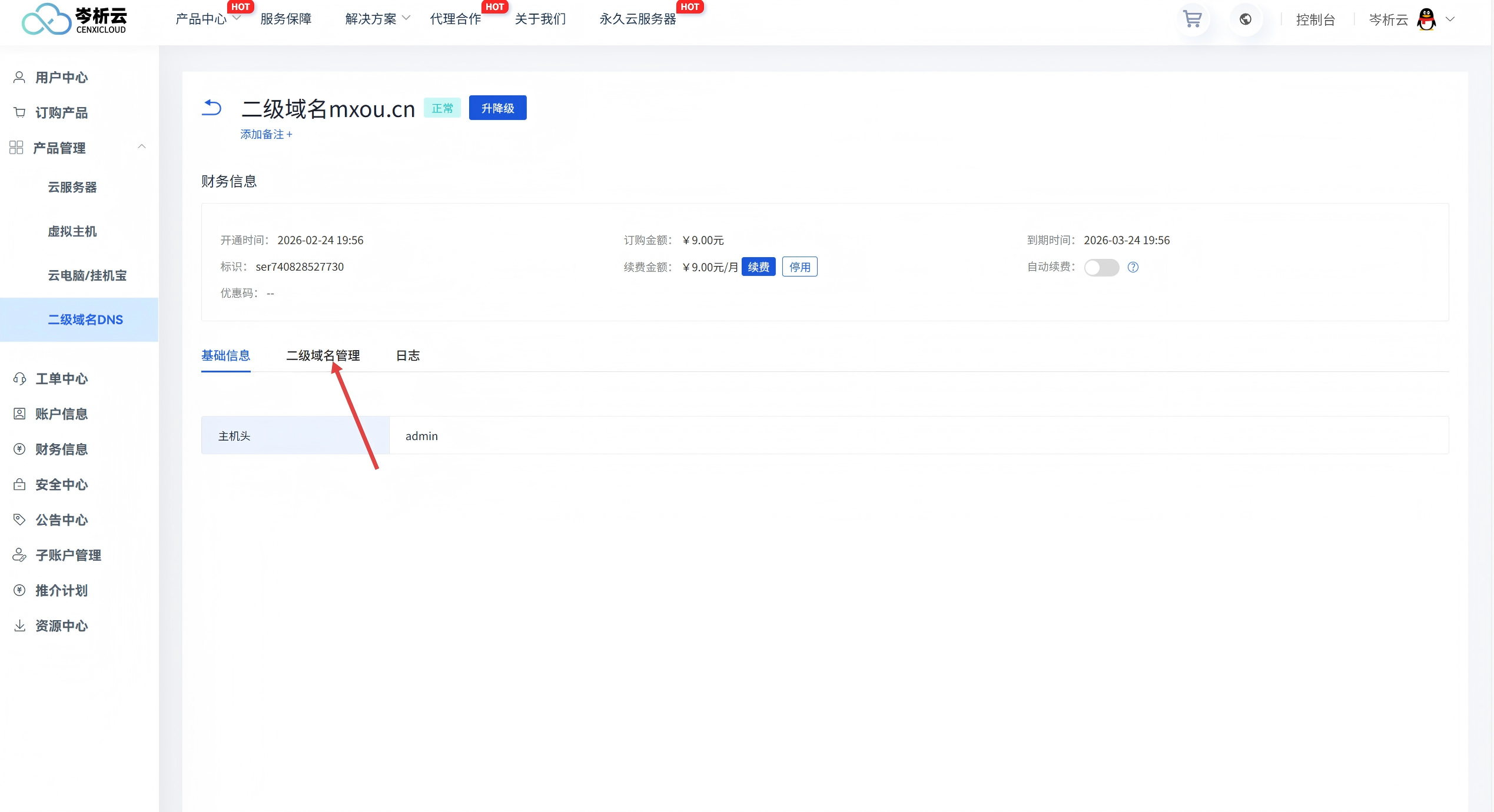1494x812 pixels.
Task: Switch to the 二级域名管理 tab
Action: tap(323, 355)
